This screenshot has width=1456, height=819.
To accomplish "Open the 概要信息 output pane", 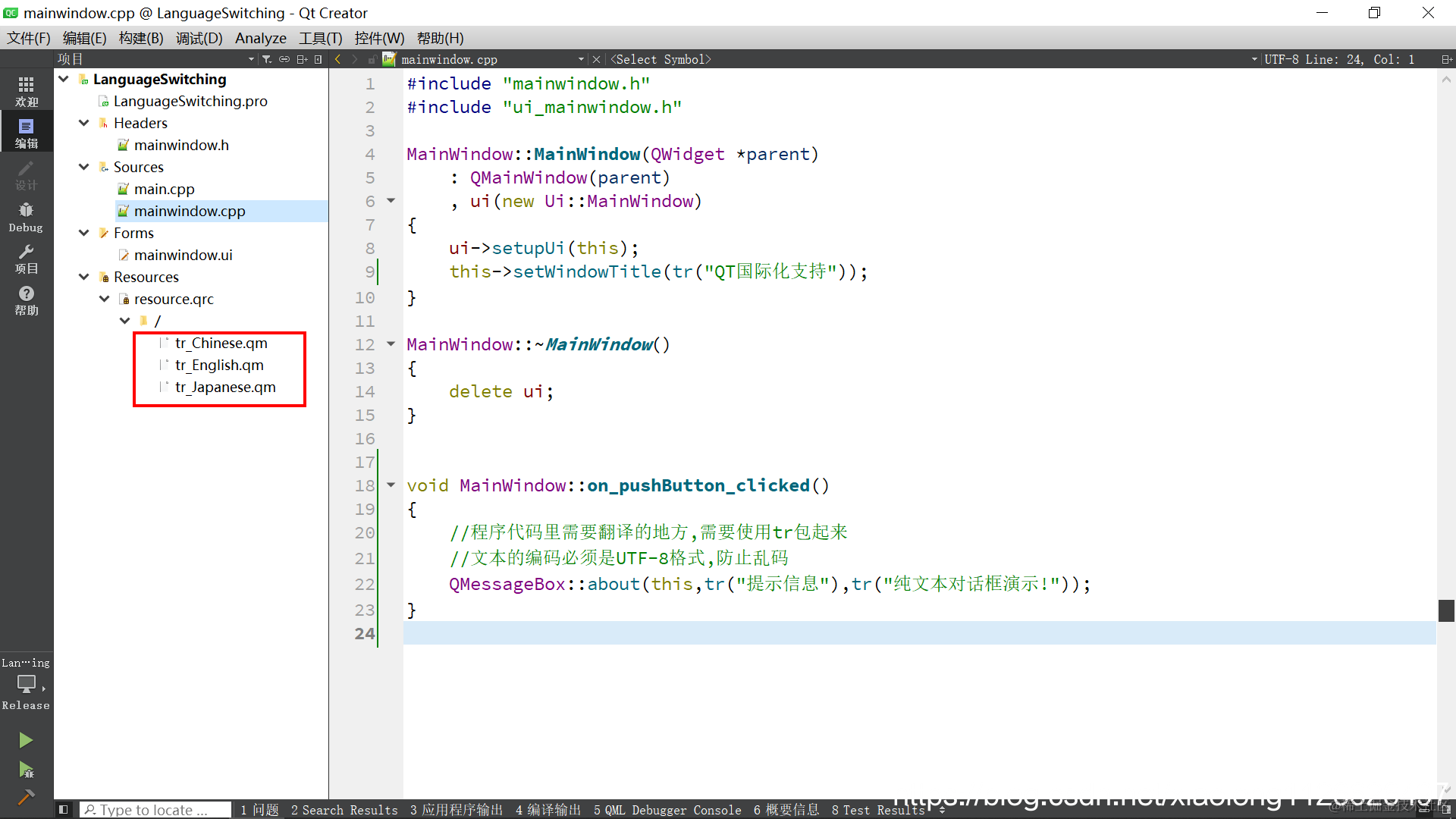I will click(x=786, y=810).
